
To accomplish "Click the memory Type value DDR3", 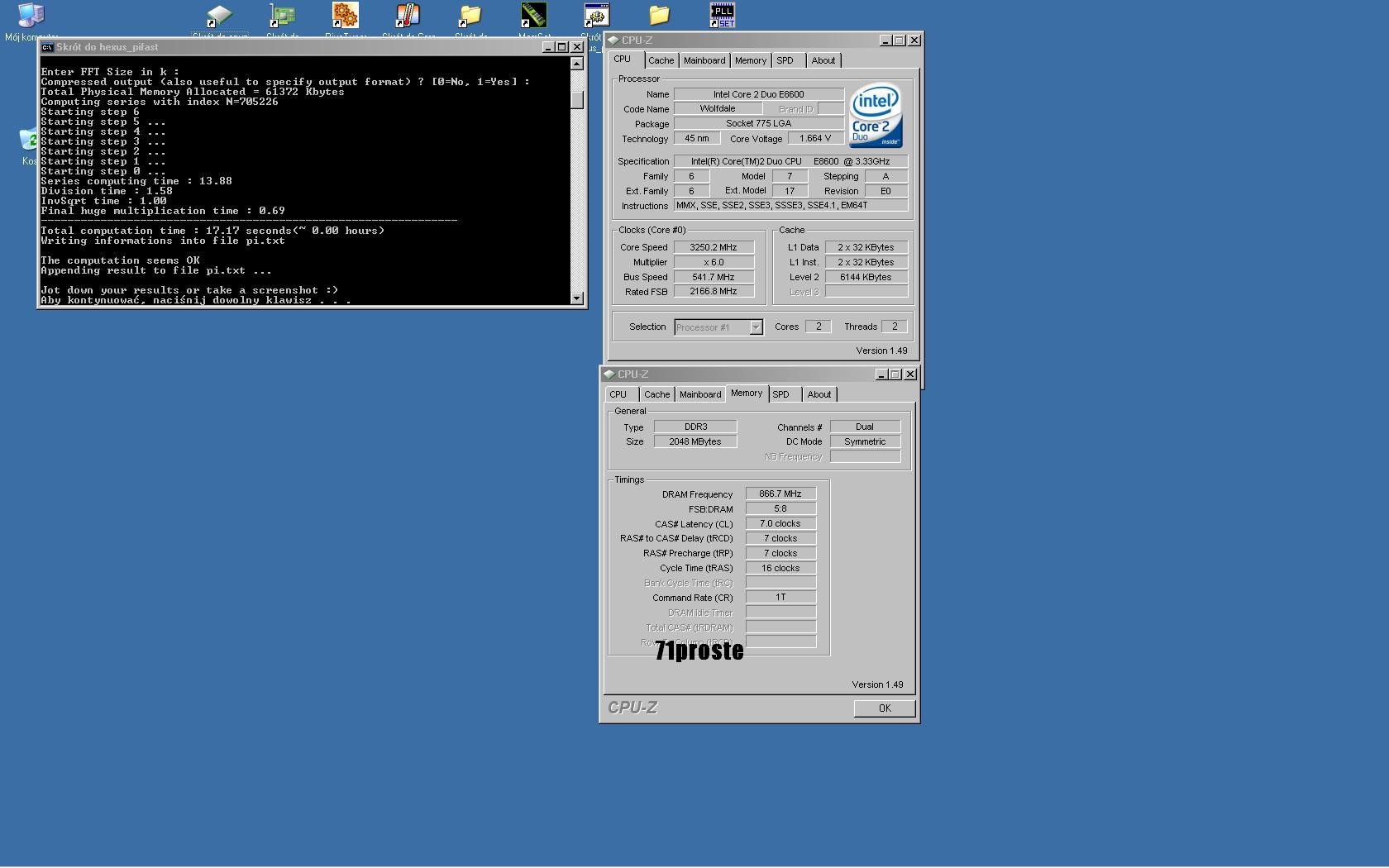I will coord(695,427).
